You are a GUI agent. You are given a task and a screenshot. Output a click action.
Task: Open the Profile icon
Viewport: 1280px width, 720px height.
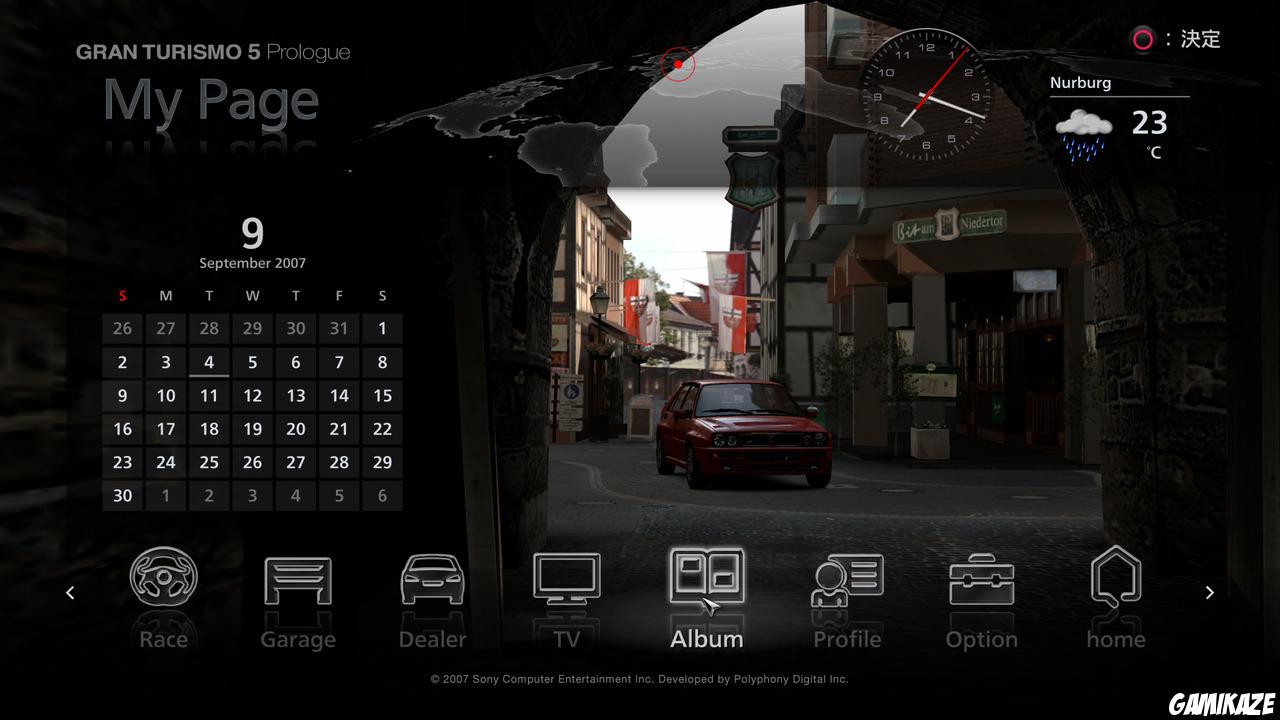pos(847,577)
